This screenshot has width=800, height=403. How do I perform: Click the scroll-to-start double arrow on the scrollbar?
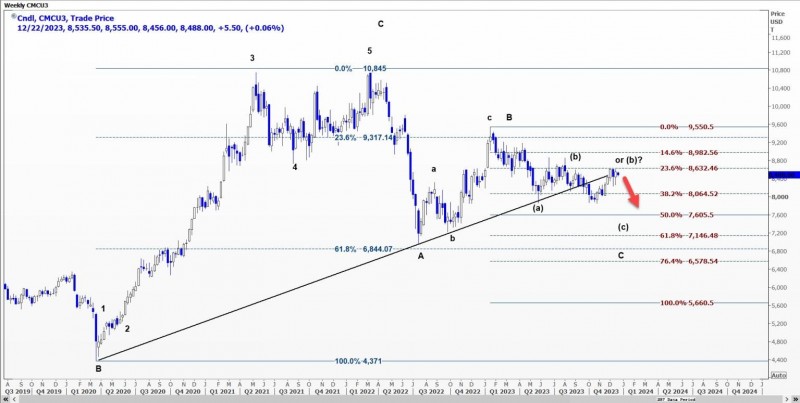[5, 397]
